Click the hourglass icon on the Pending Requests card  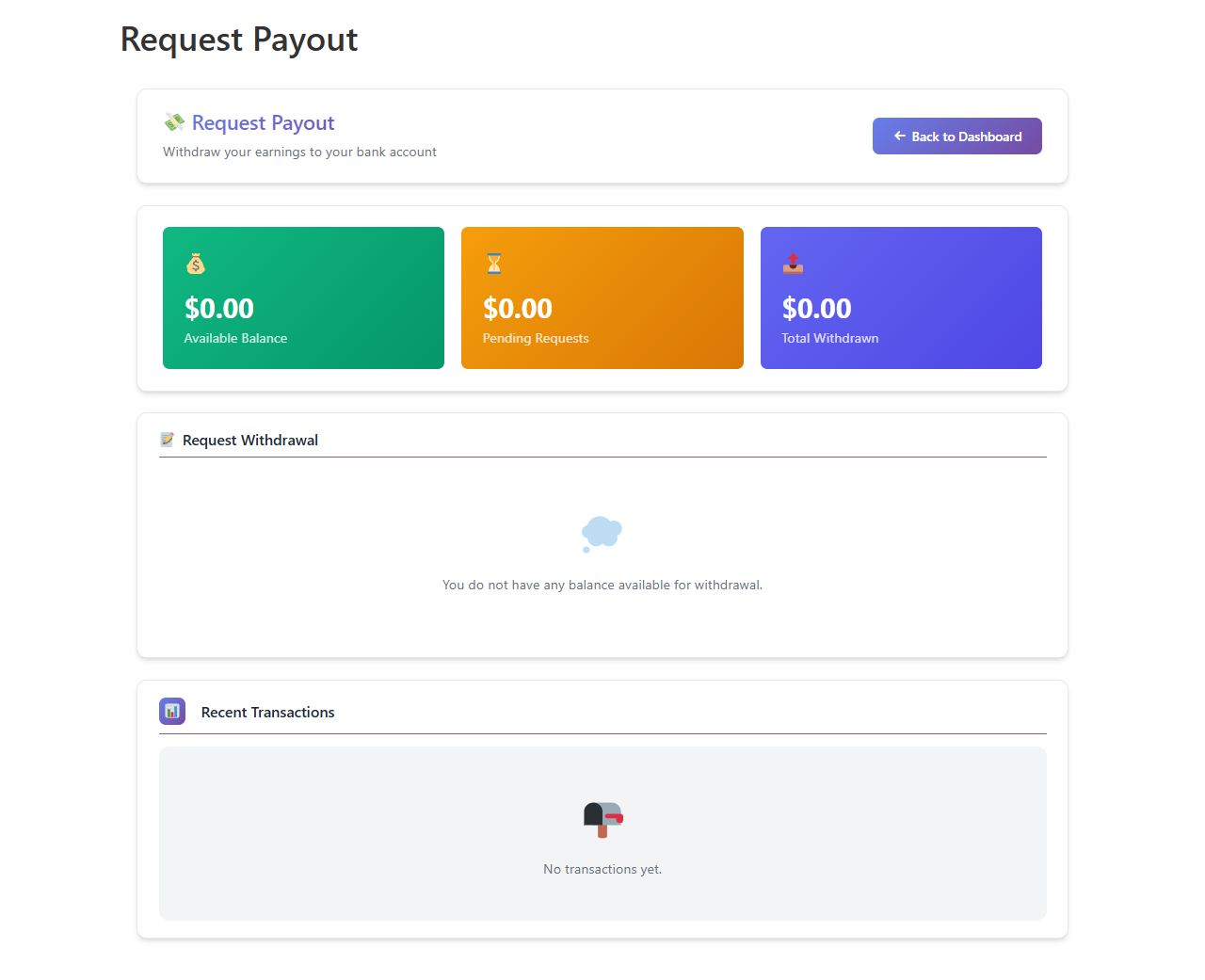(494, 264)
